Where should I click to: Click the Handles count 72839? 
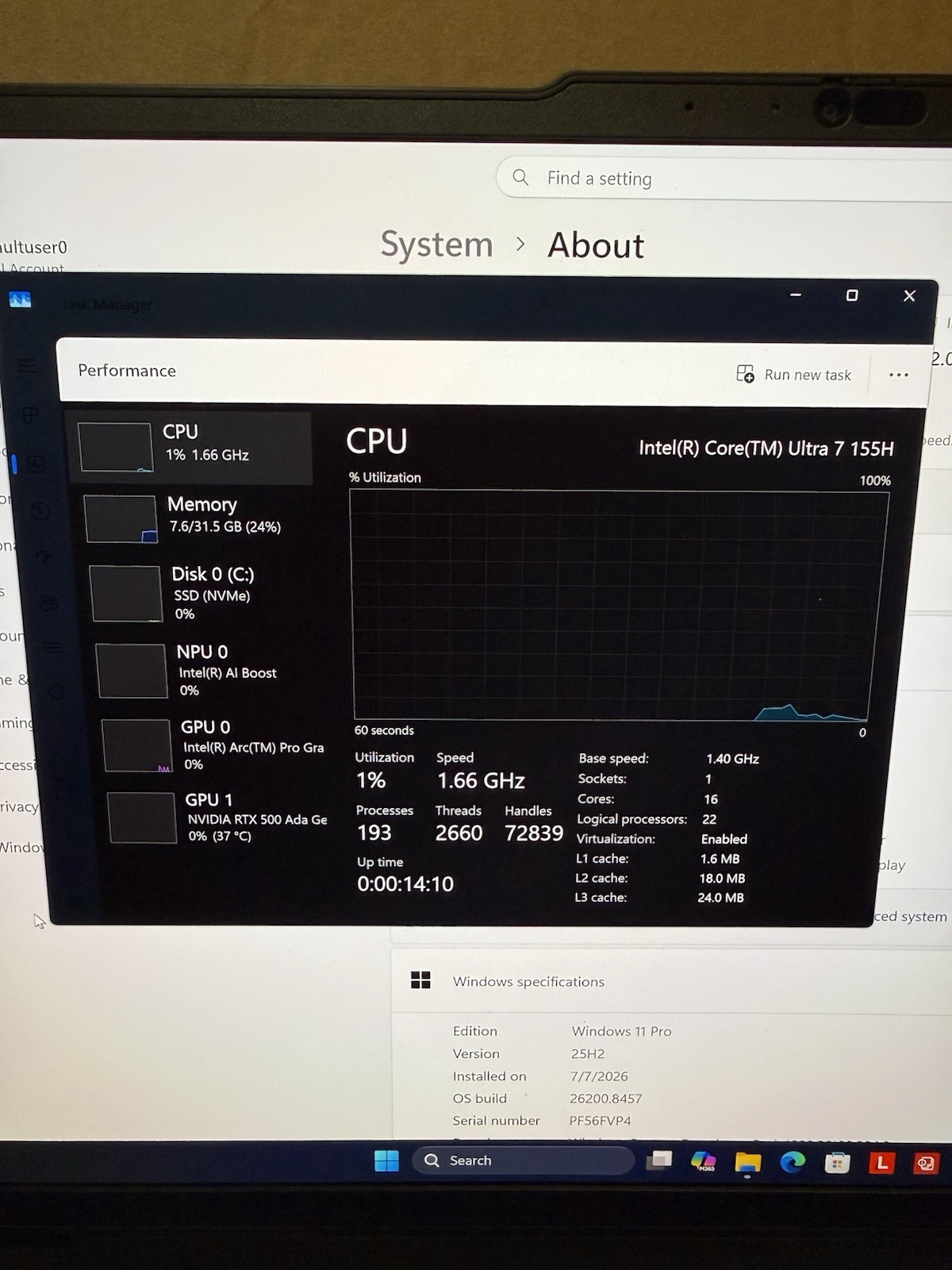pos(534,833)
